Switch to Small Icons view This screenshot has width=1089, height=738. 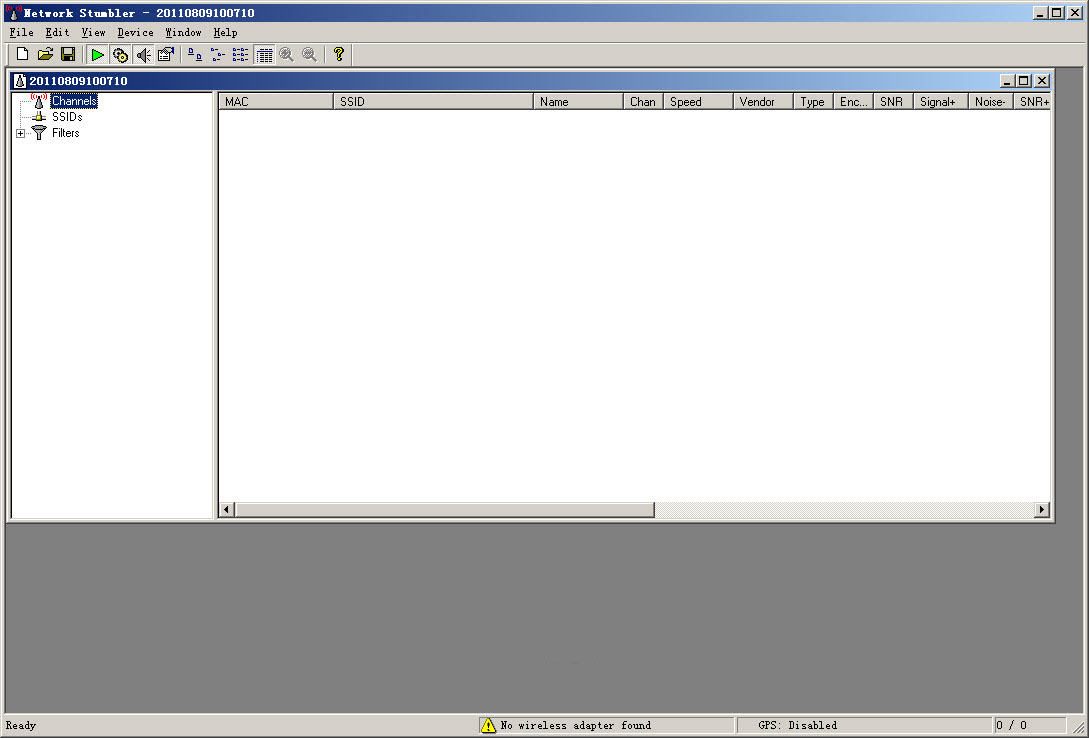[218, 55]
